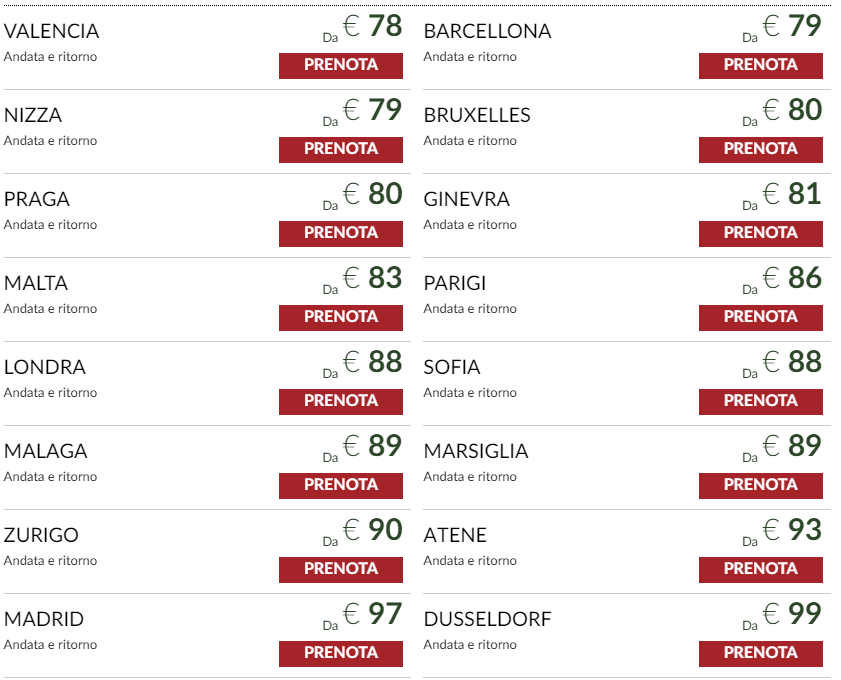
Task: Select the VALENCIA destination title
Action: pos(52,31)
